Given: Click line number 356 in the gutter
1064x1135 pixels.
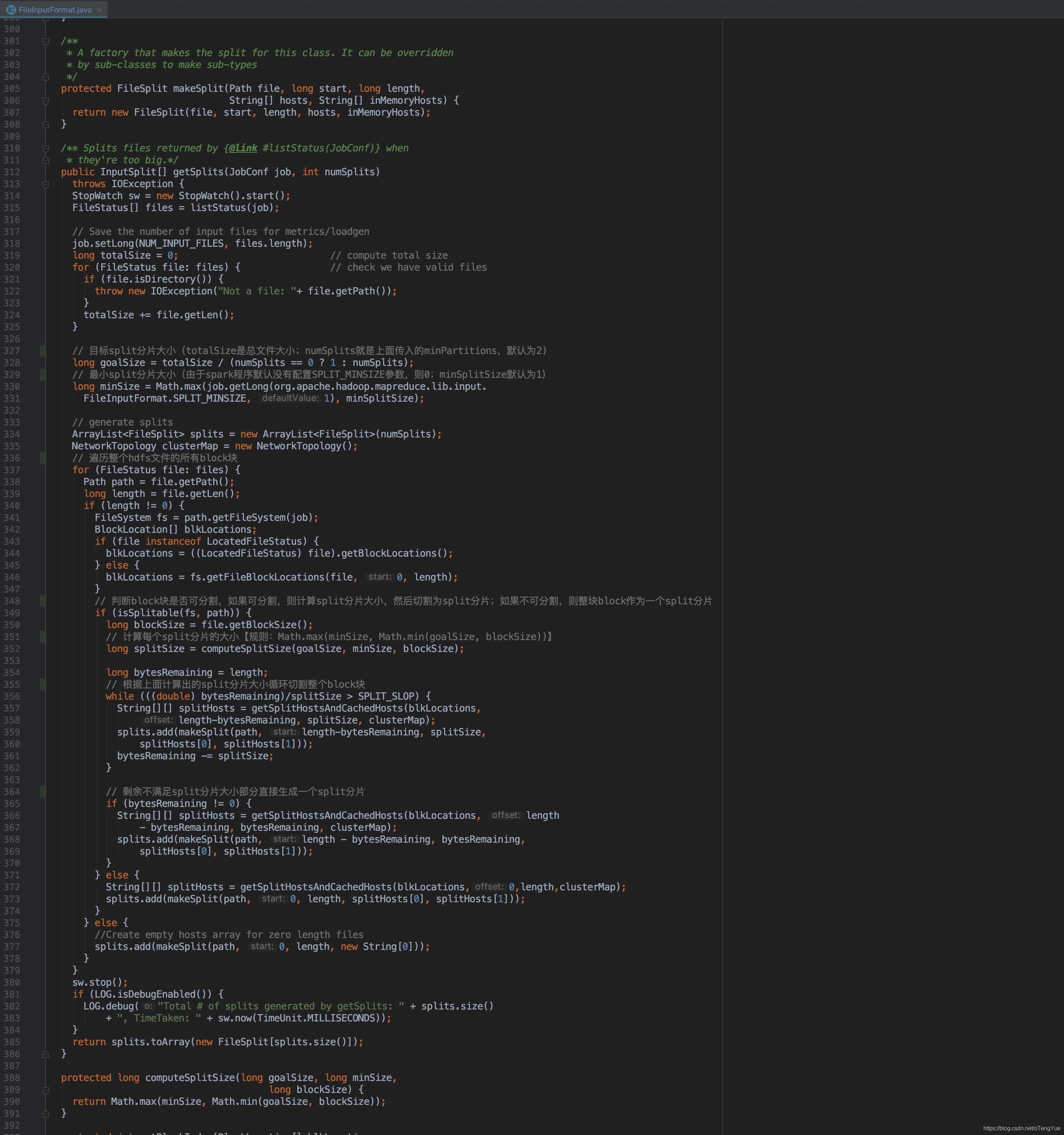Looking at the screenshot, I should point(12,696).
